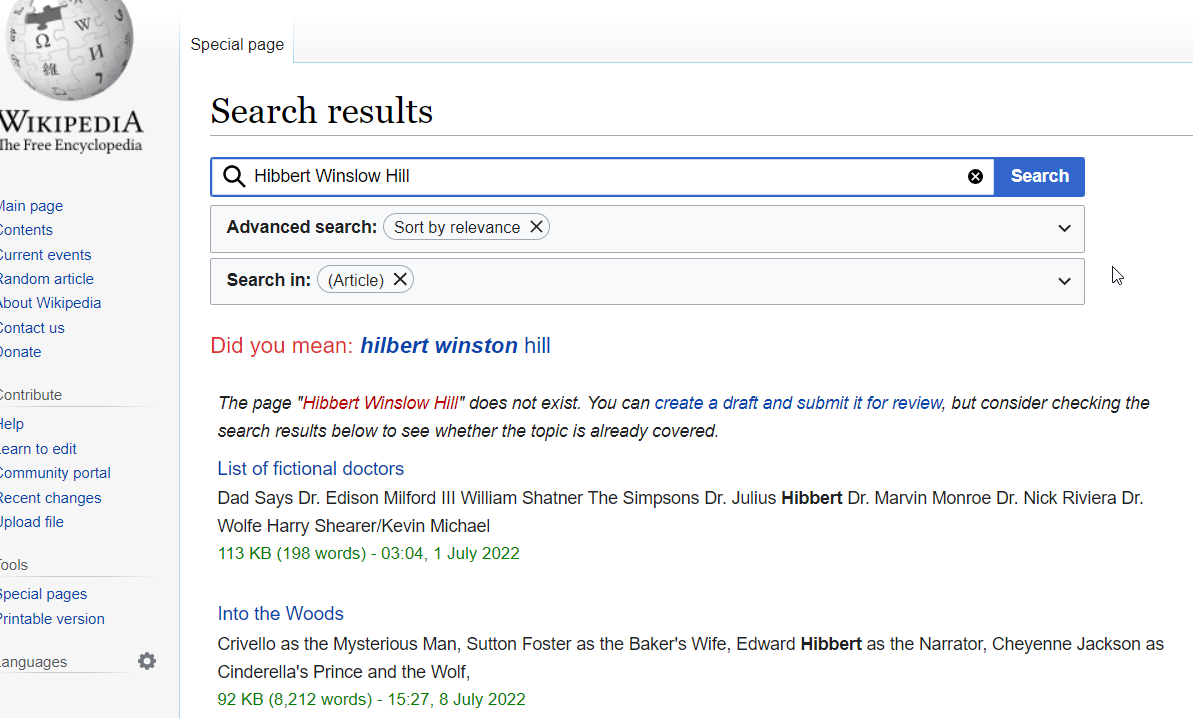The image size is (1193, 718).
Task: Click the Sort by relevance tag label
Action: point(457,227)
